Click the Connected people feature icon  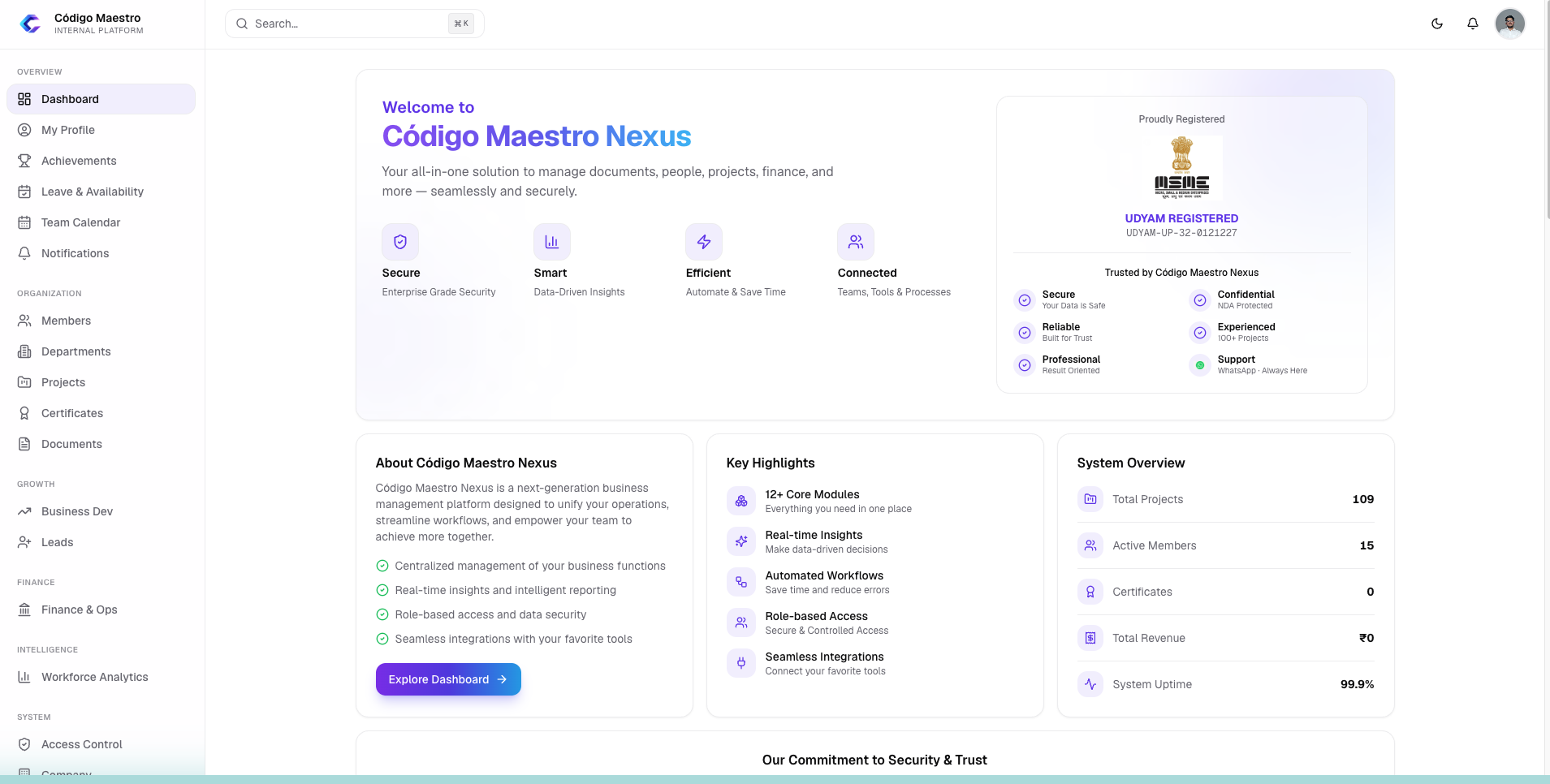pos(856,242)
